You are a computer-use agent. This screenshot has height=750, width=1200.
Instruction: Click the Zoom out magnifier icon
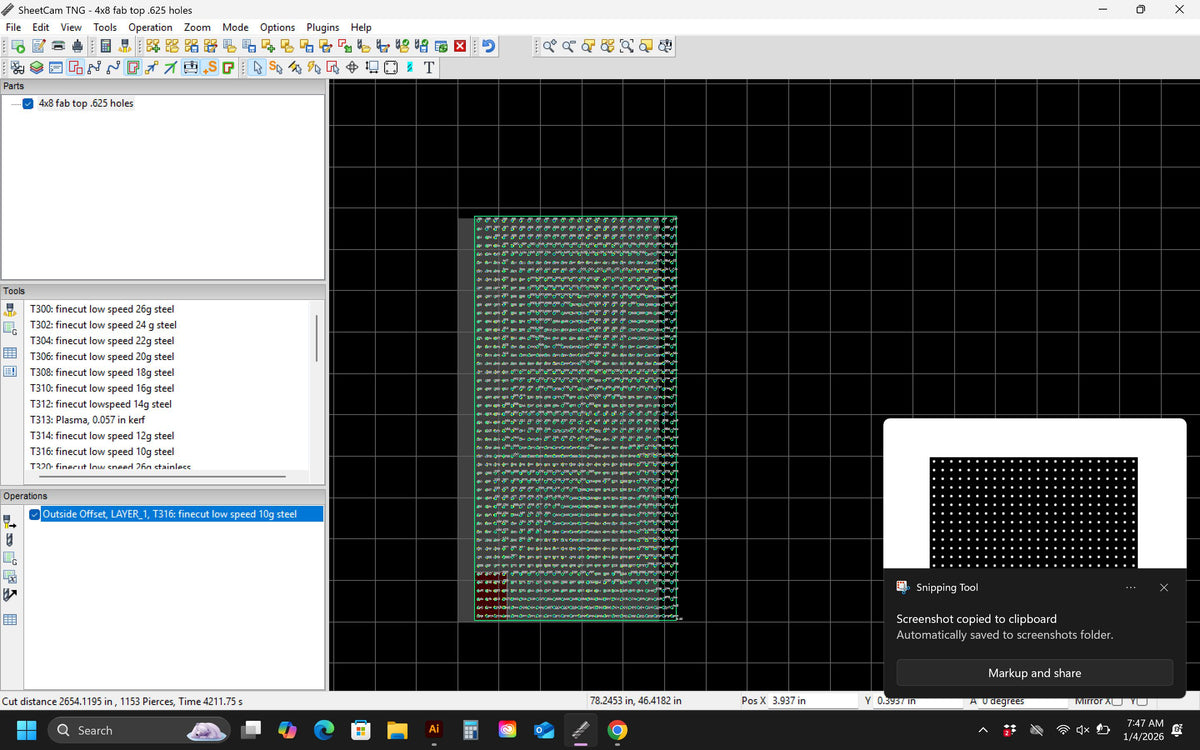point(568,46)
